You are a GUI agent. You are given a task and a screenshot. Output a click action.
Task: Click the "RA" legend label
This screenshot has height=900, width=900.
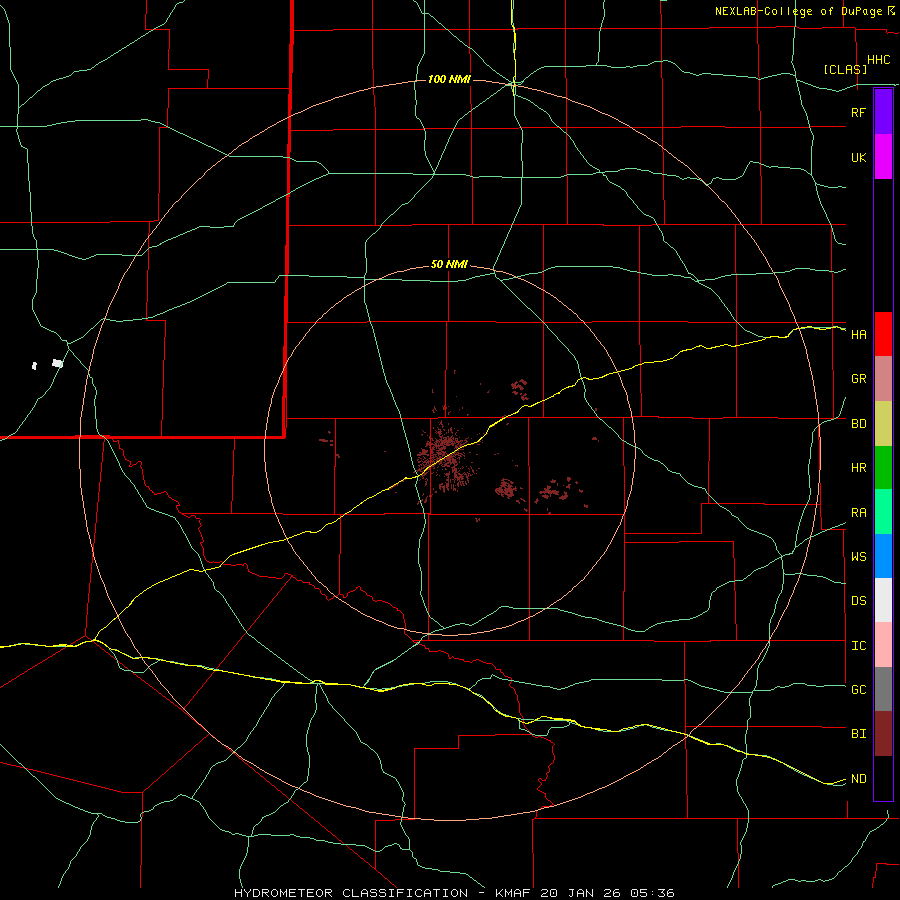[858, 513]
